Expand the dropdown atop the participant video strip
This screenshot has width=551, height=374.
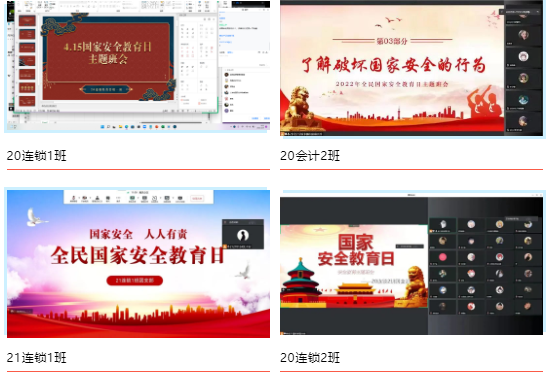click(538, 12)
